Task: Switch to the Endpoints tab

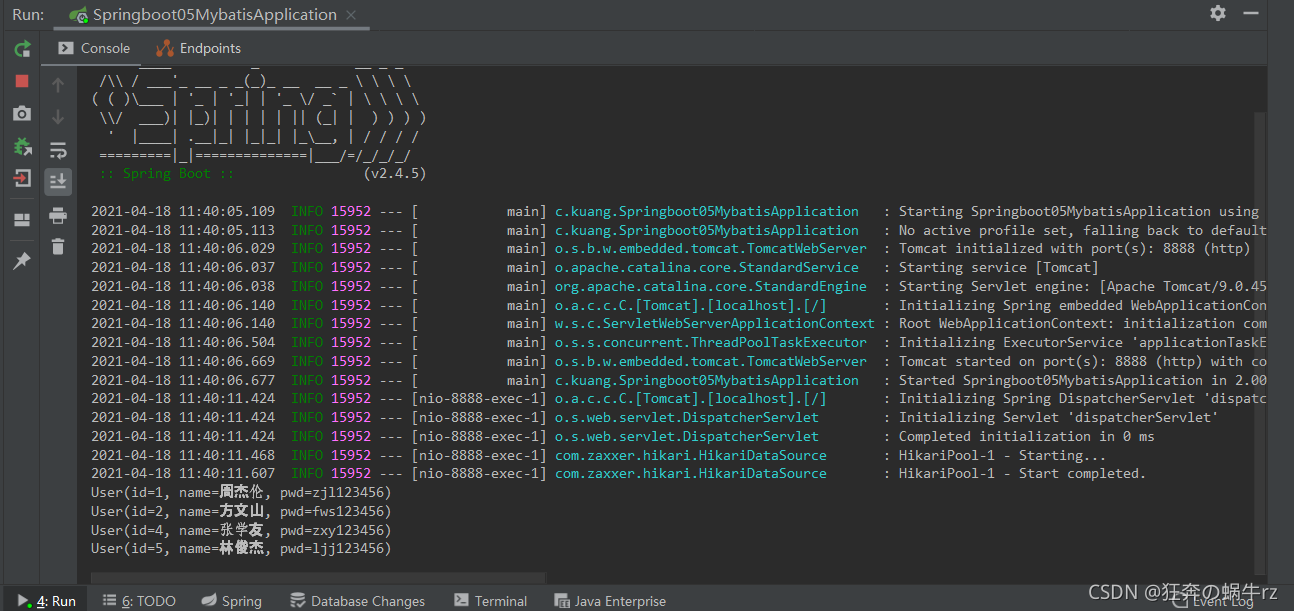Action: pos(198,48)
